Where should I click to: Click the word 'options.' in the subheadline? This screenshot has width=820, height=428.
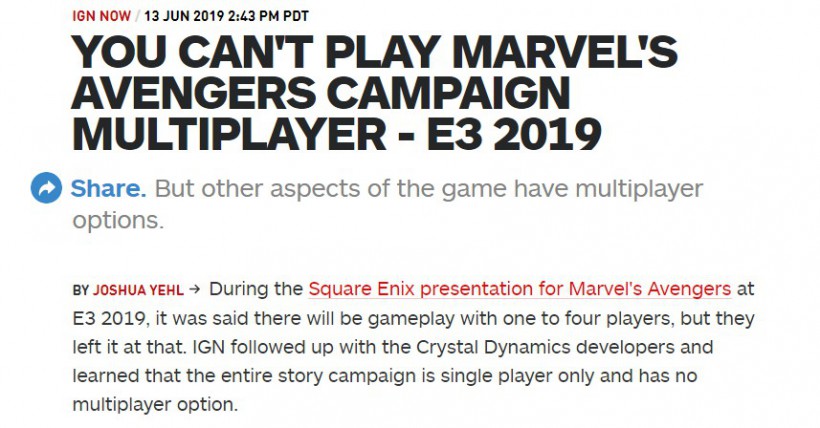pyautogui.click(x=118, y=221)
